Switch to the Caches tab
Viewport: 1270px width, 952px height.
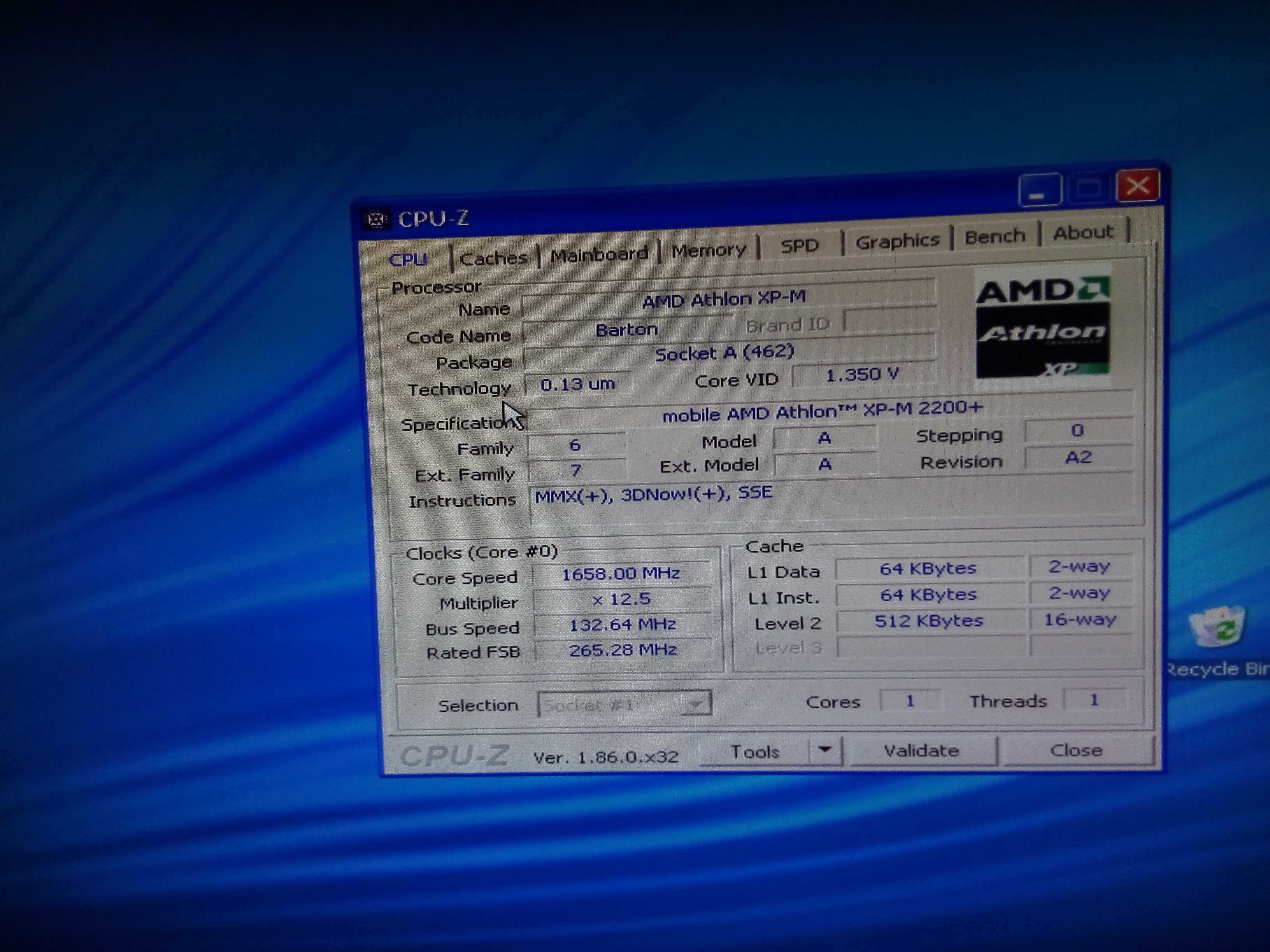(494, 258)
